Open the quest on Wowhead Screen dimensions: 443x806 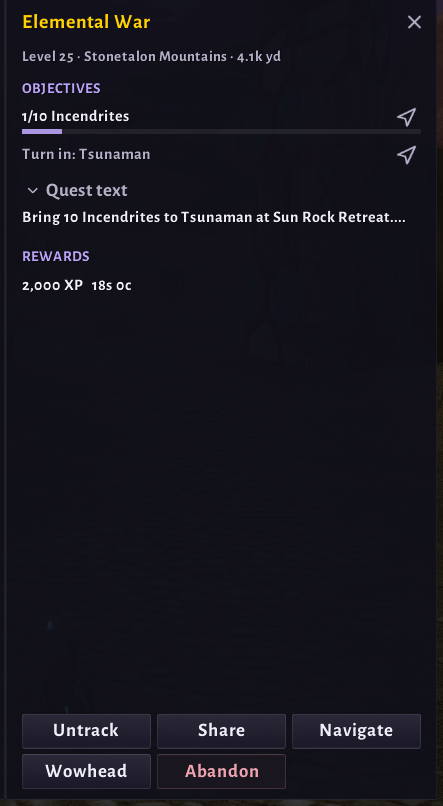point(86,771)
